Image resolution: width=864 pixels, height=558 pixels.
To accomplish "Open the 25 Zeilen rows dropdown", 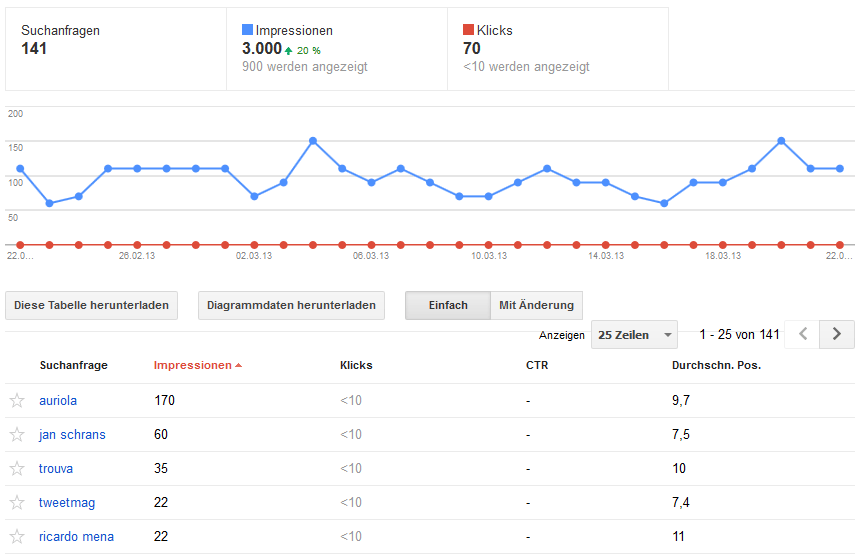I will point(634,334).
